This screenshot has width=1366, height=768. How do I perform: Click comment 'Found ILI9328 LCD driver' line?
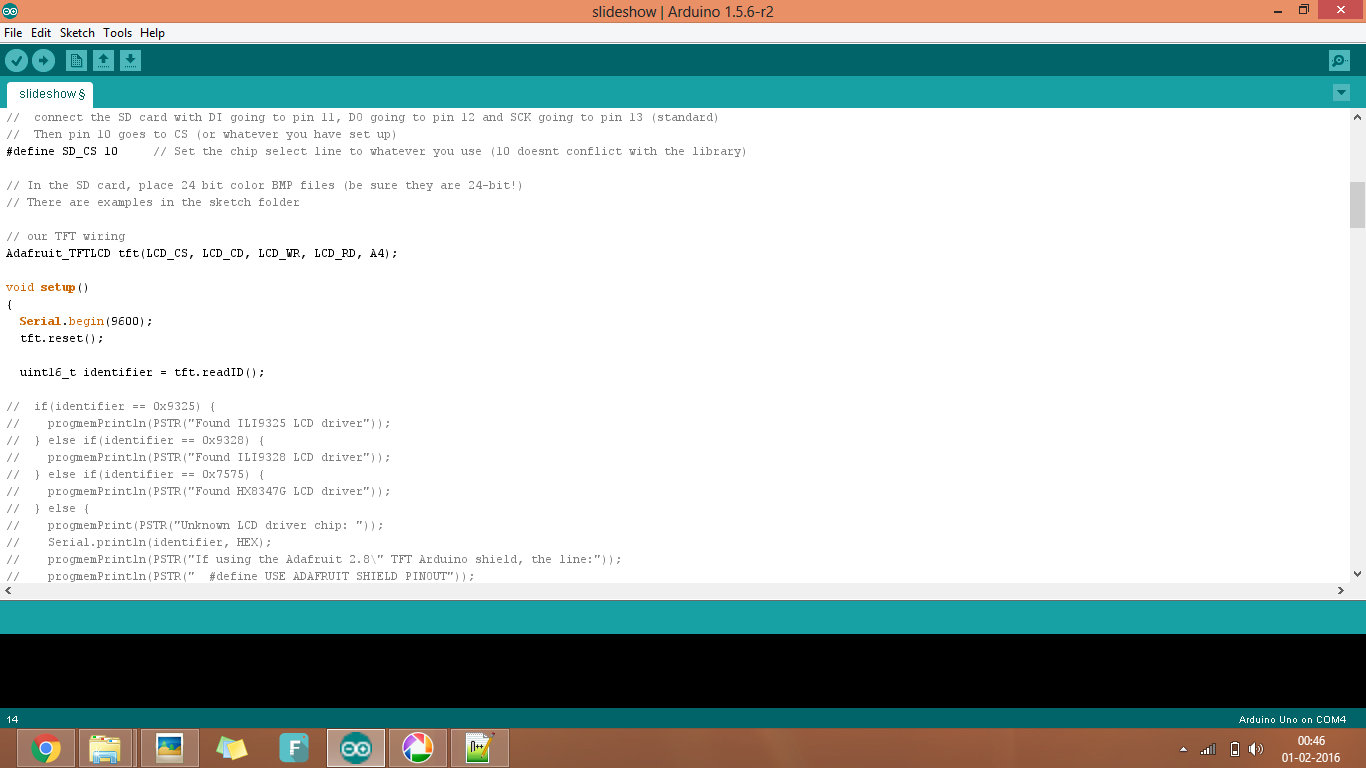pos(198,457)
